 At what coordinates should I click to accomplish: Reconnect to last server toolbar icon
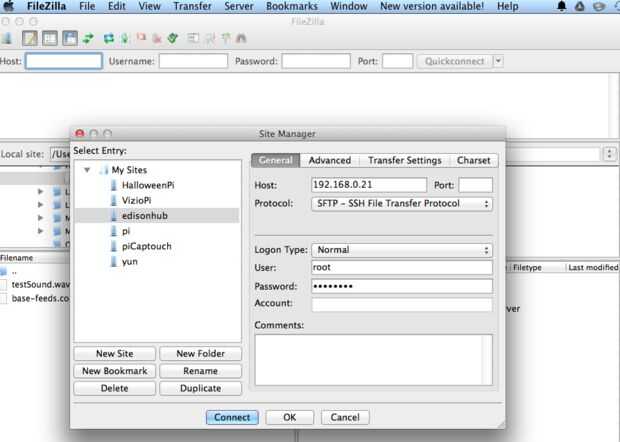point(173,38)
